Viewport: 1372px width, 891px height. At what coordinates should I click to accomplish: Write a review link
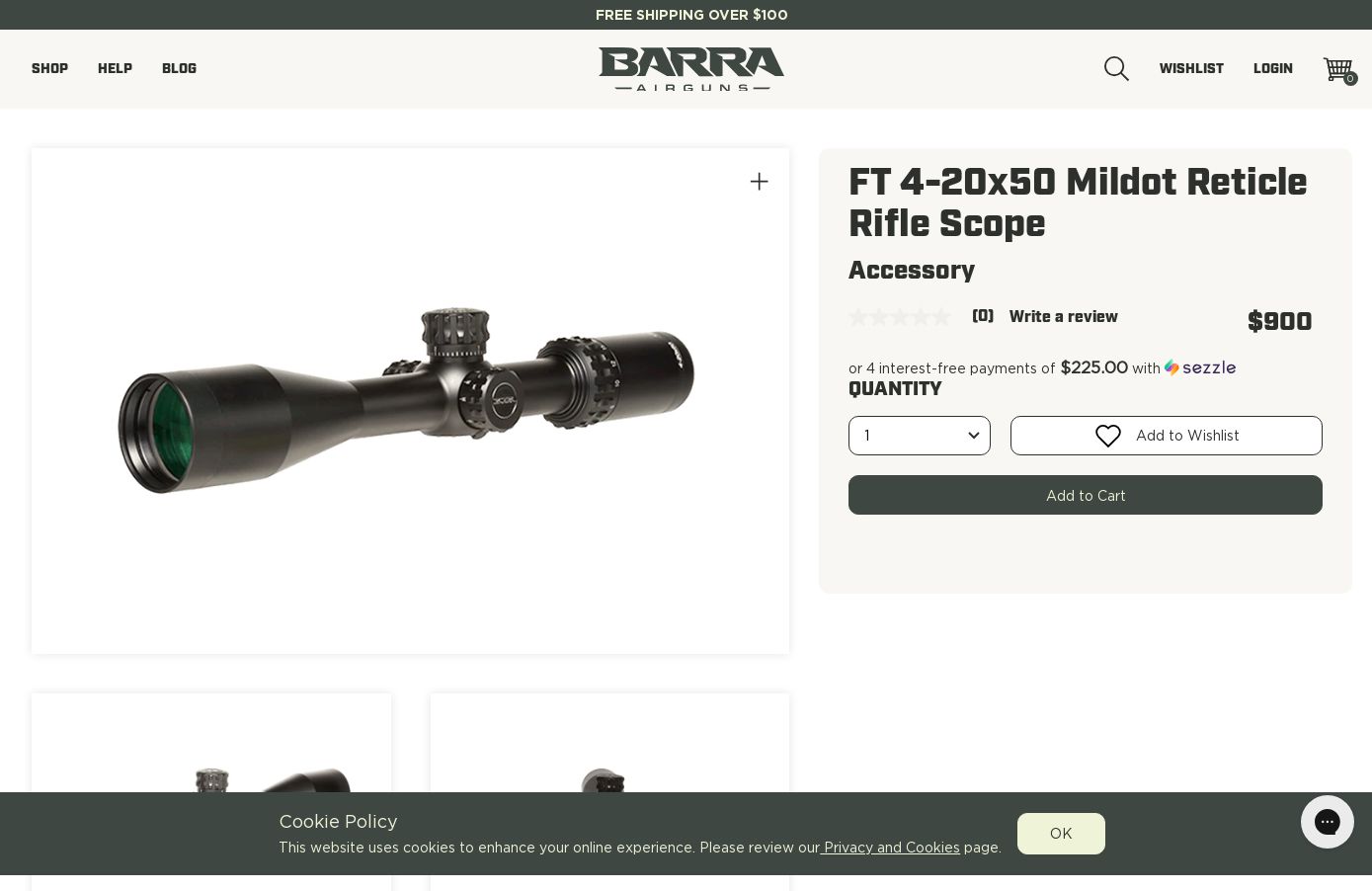coord(1064,317)
